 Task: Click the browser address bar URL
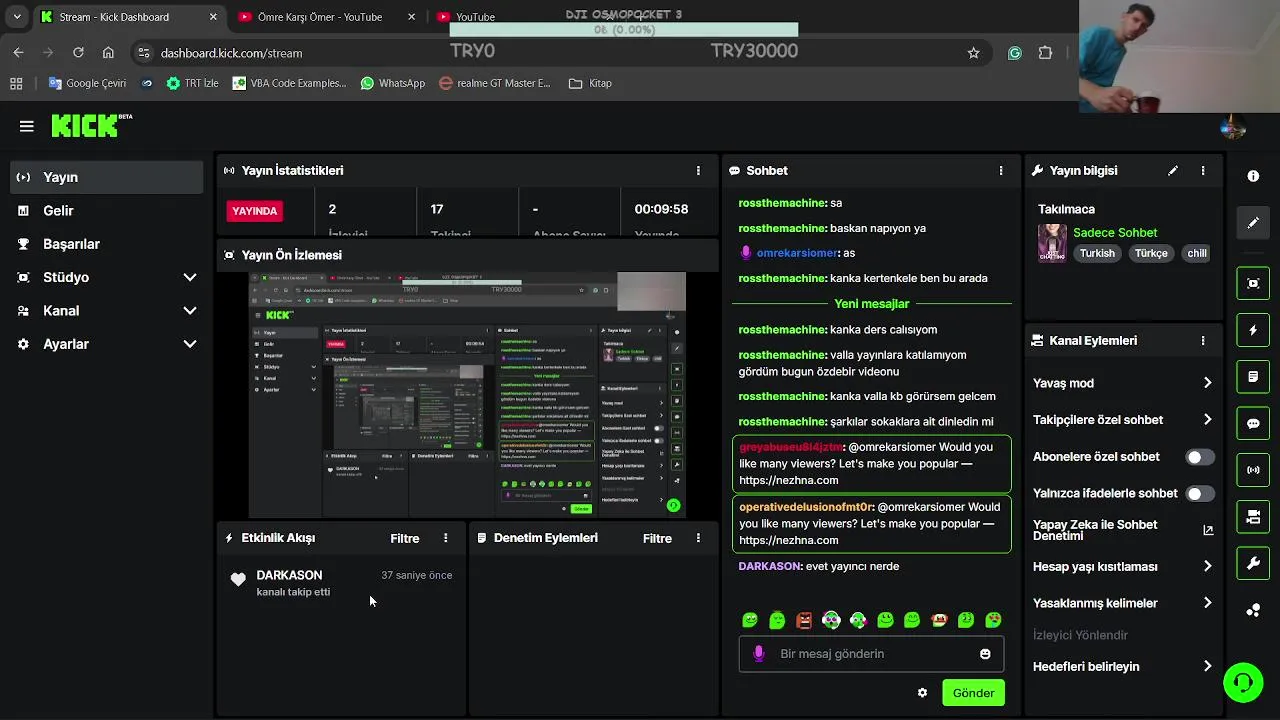tap(231, 53)
